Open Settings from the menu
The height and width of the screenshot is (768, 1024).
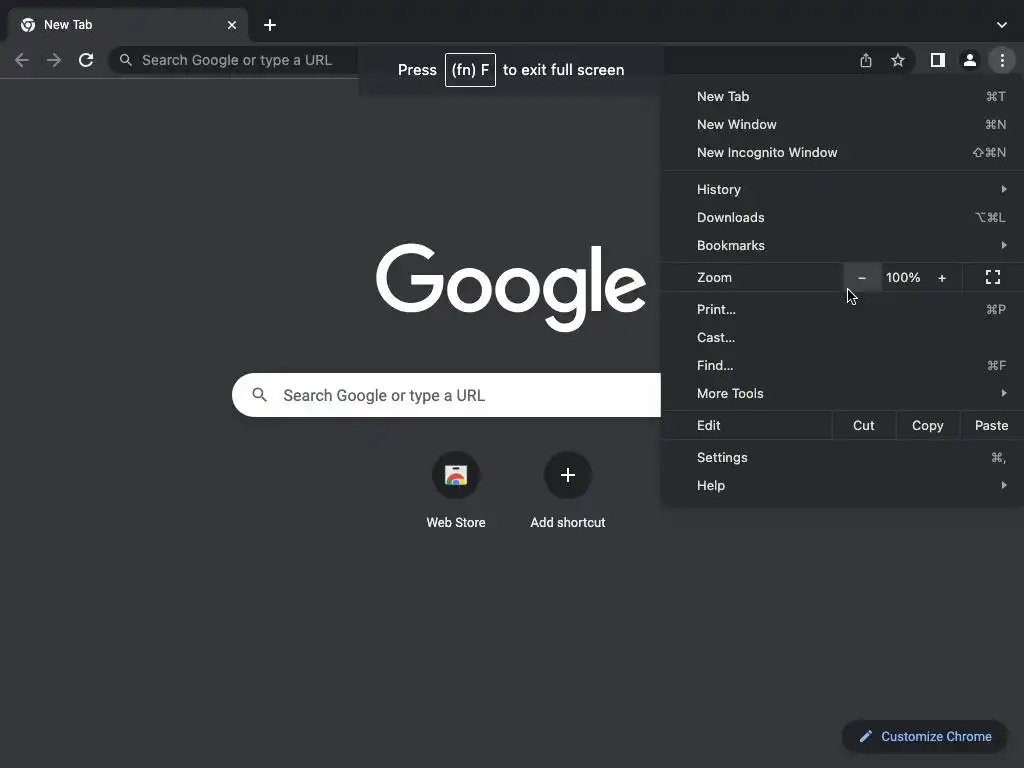[842, 458]
